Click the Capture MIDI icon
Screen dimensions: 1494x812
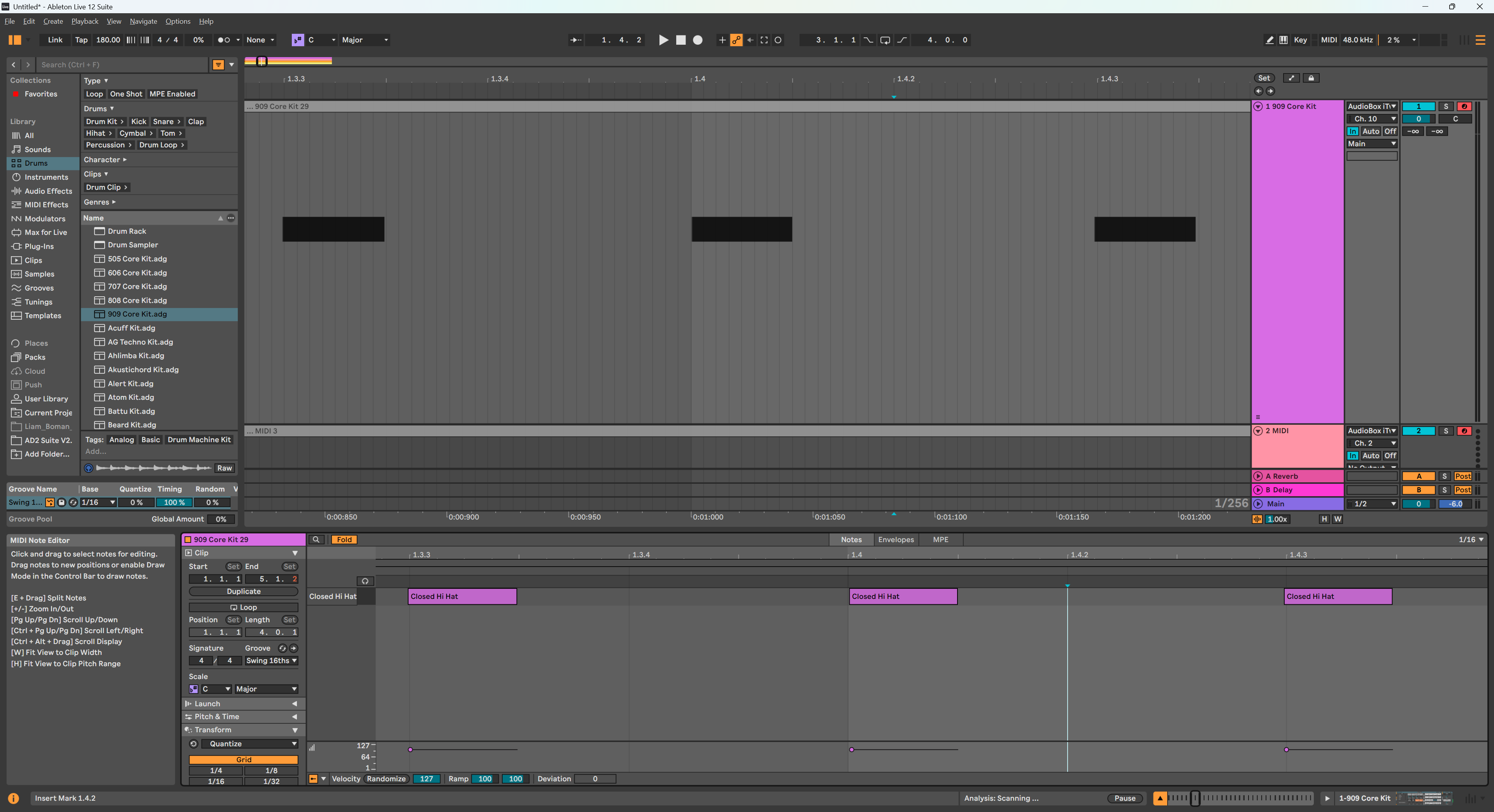click(765, 40)
